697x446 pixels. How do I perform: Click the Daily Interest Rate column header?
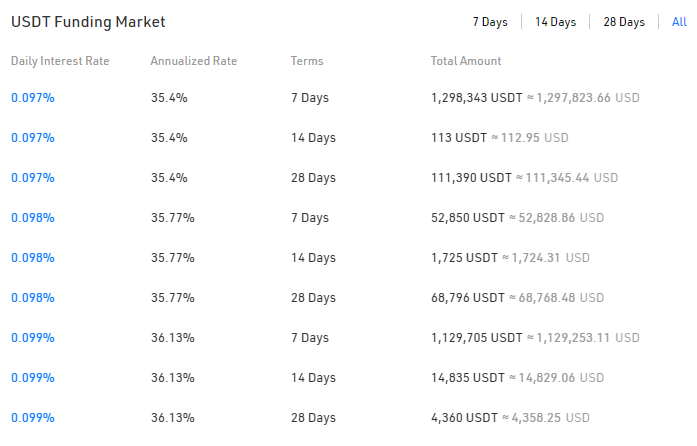point(60,61)
